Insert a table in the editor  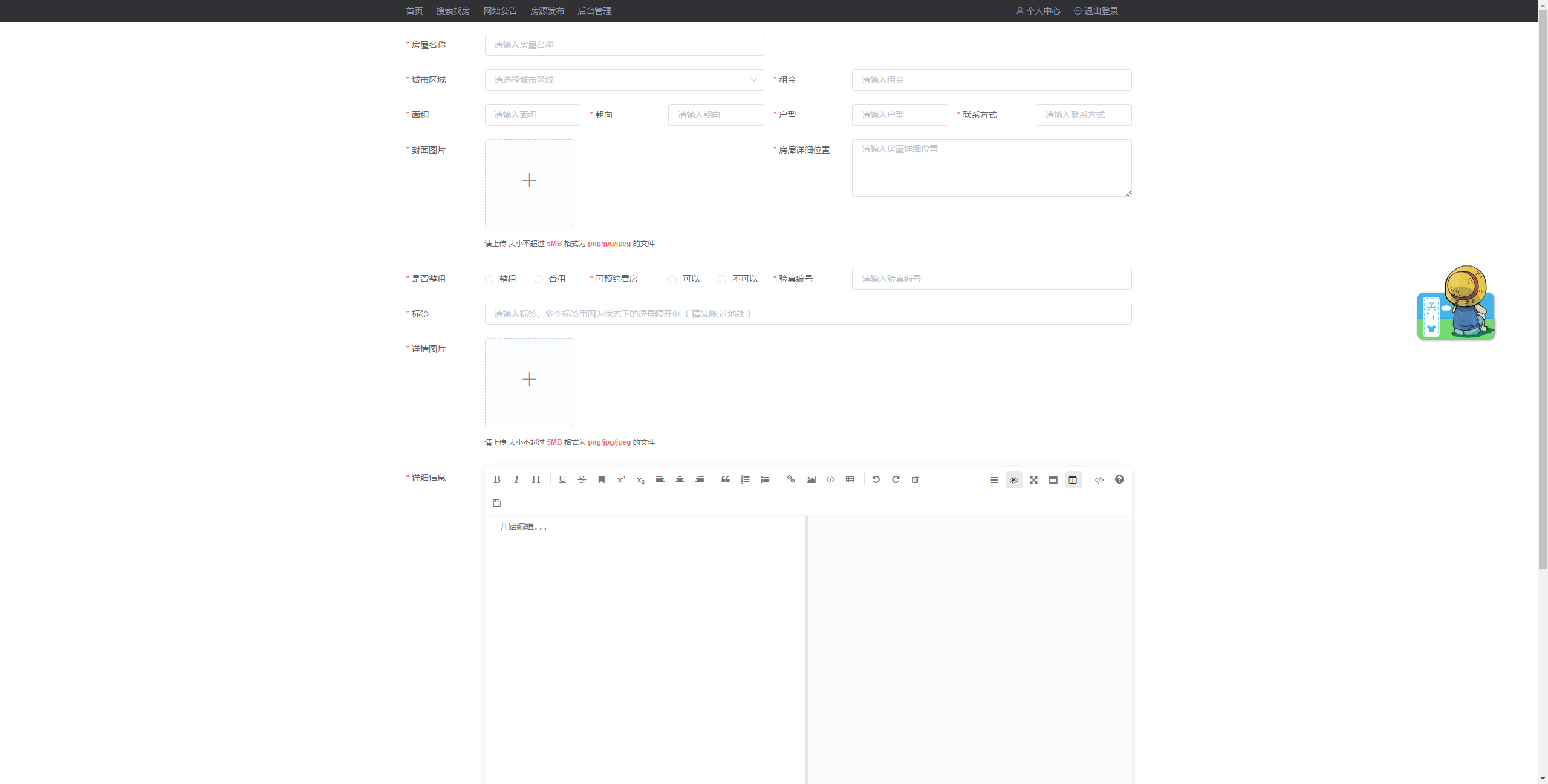tap(850, 479)
